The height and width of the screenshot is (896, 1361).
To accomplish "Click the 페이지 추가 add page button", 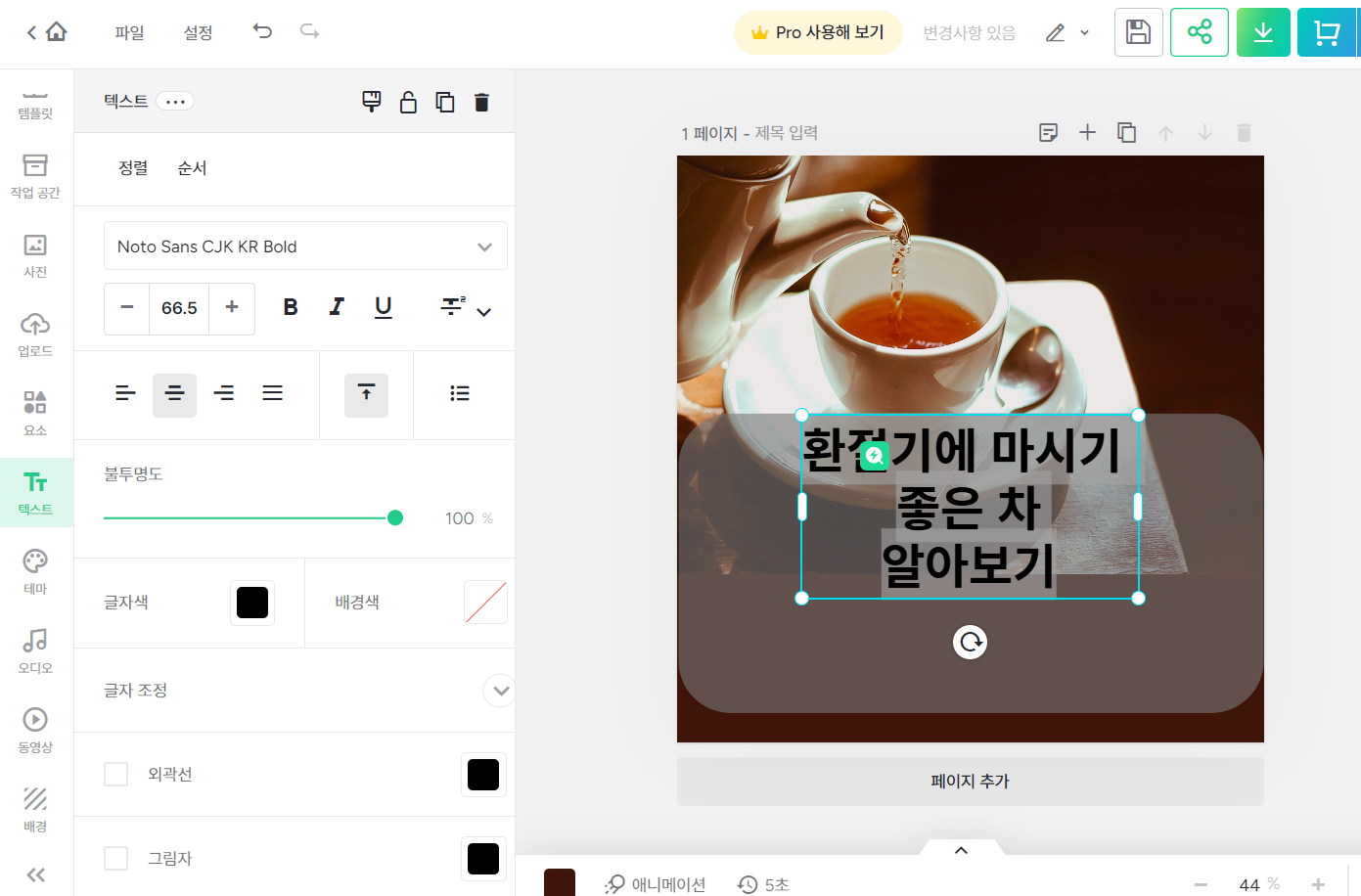I will point(970,781).
